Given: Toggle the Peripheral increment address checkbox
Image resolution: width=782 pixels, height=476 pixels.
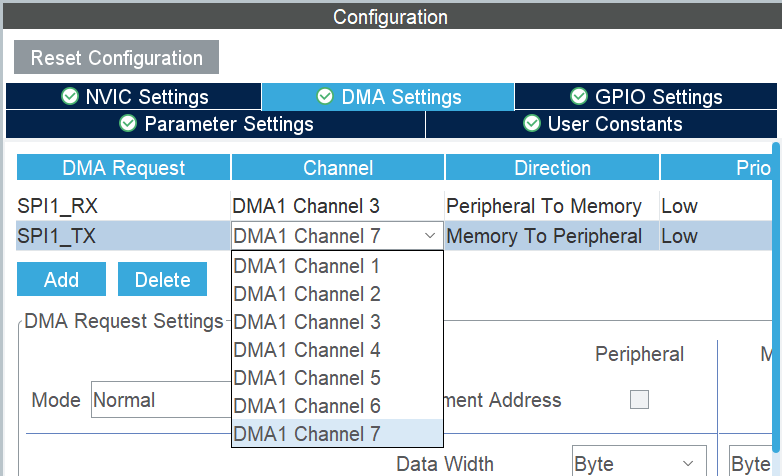Looking at the screenshot, I should pyautogui.click(x=639, y=400).
